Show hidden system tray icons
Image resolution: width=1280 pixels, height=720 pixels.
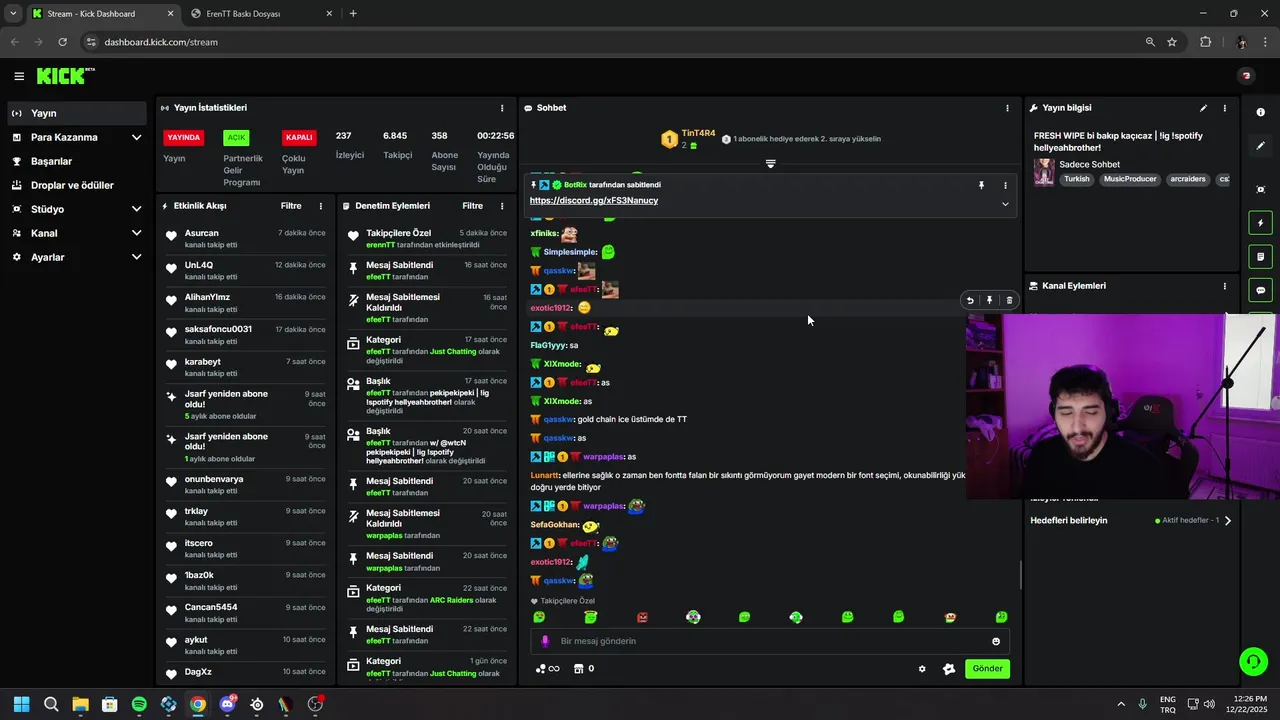pyautogui.click(x=1120, y=704)
